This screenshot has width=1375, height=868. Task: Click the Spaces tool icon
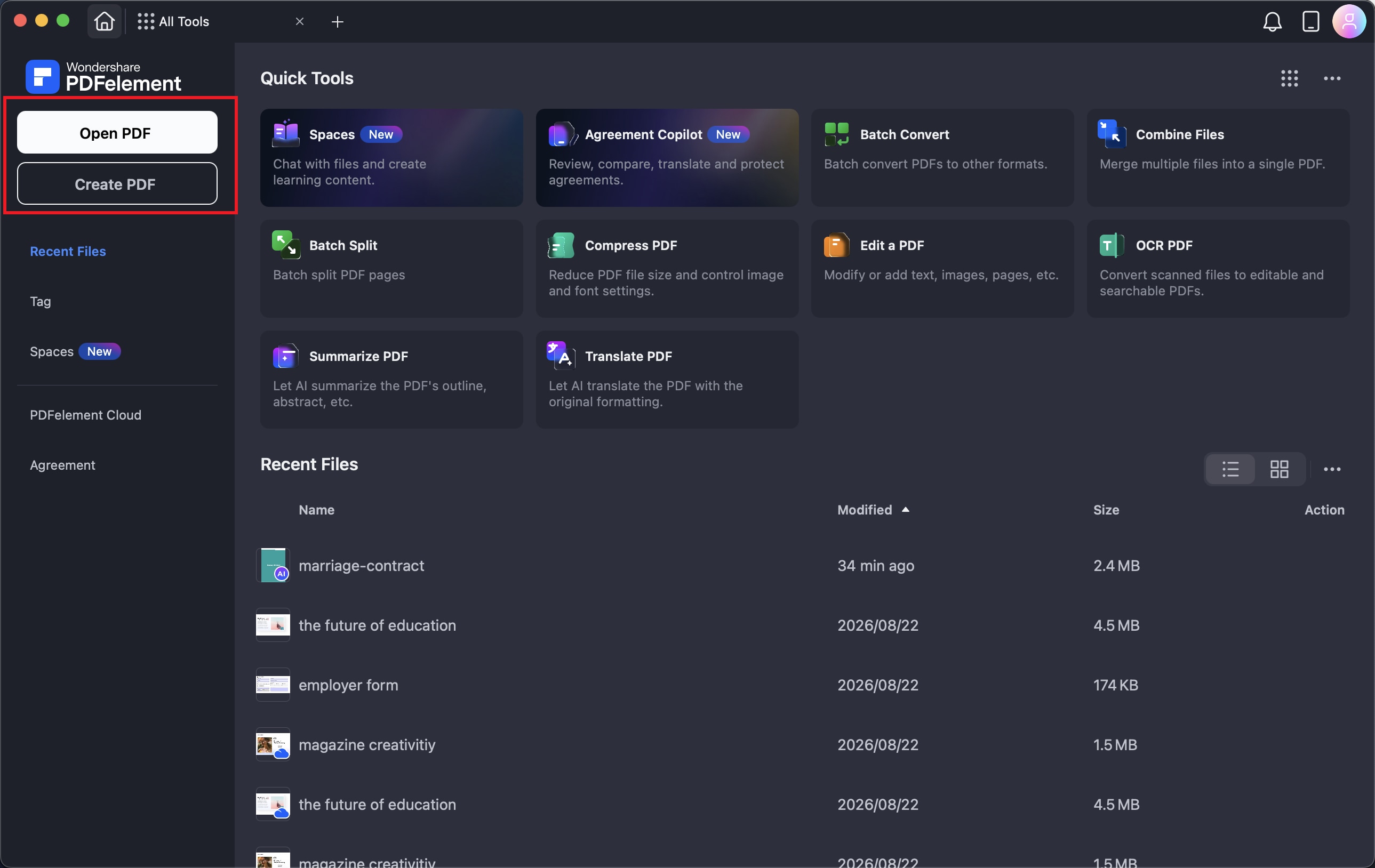pyautogui.click(x=286, y=133)
